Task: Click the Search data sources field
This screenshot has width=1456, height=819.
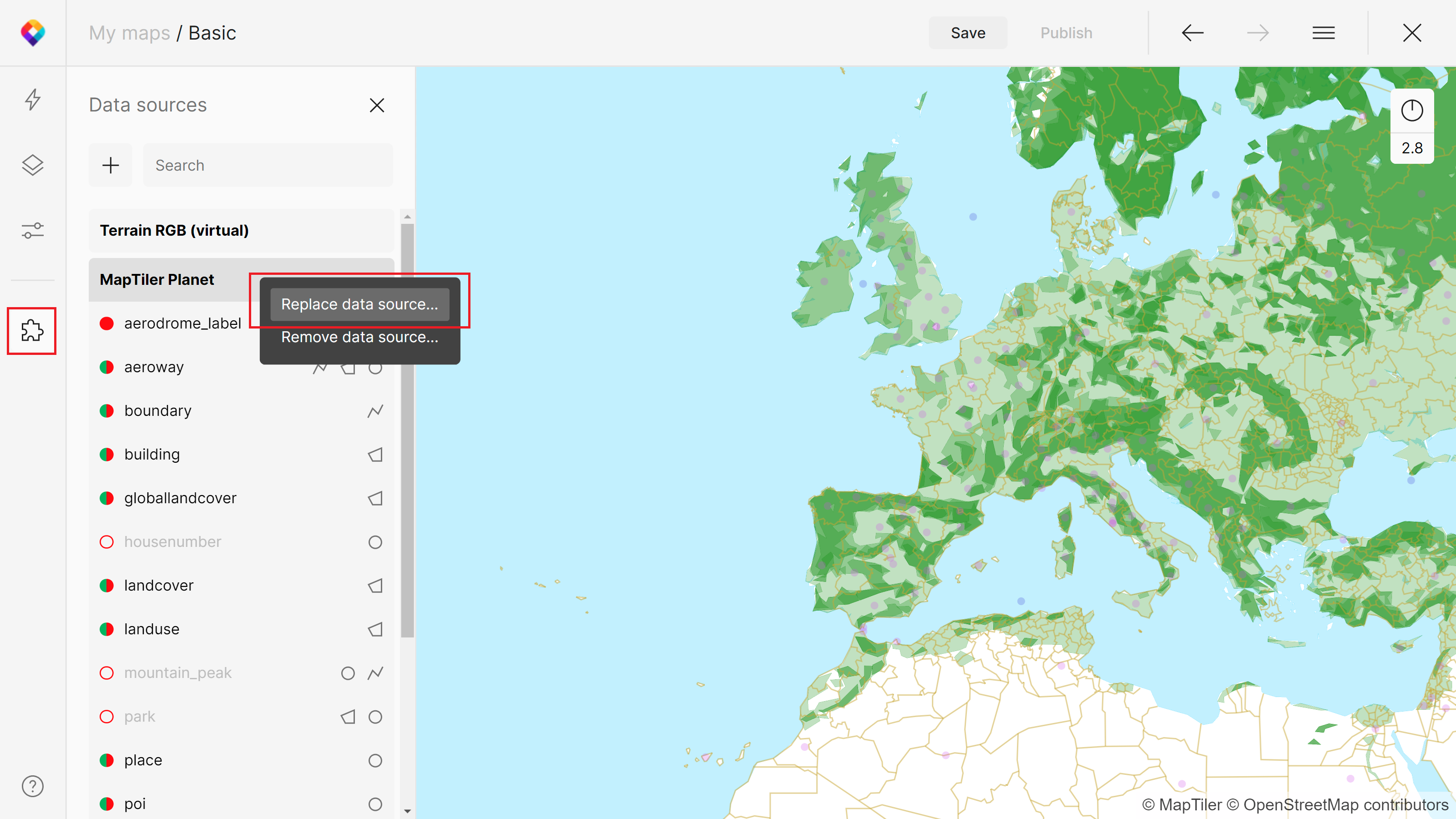Action: (268, 165)
